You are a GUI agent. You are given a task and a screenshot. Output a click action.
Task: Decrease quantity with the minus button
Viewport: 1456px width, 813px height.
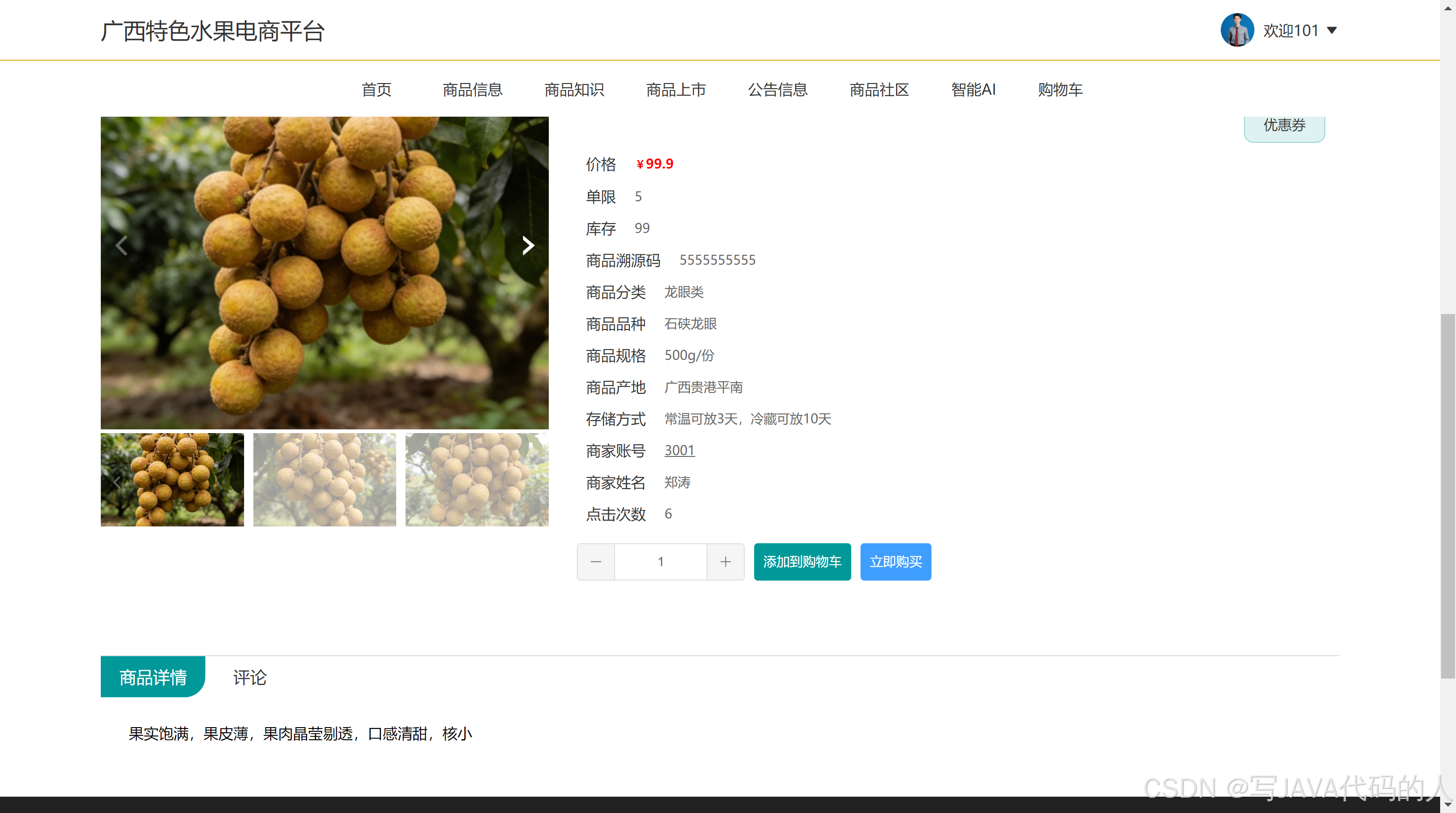(x=596, y=561)
